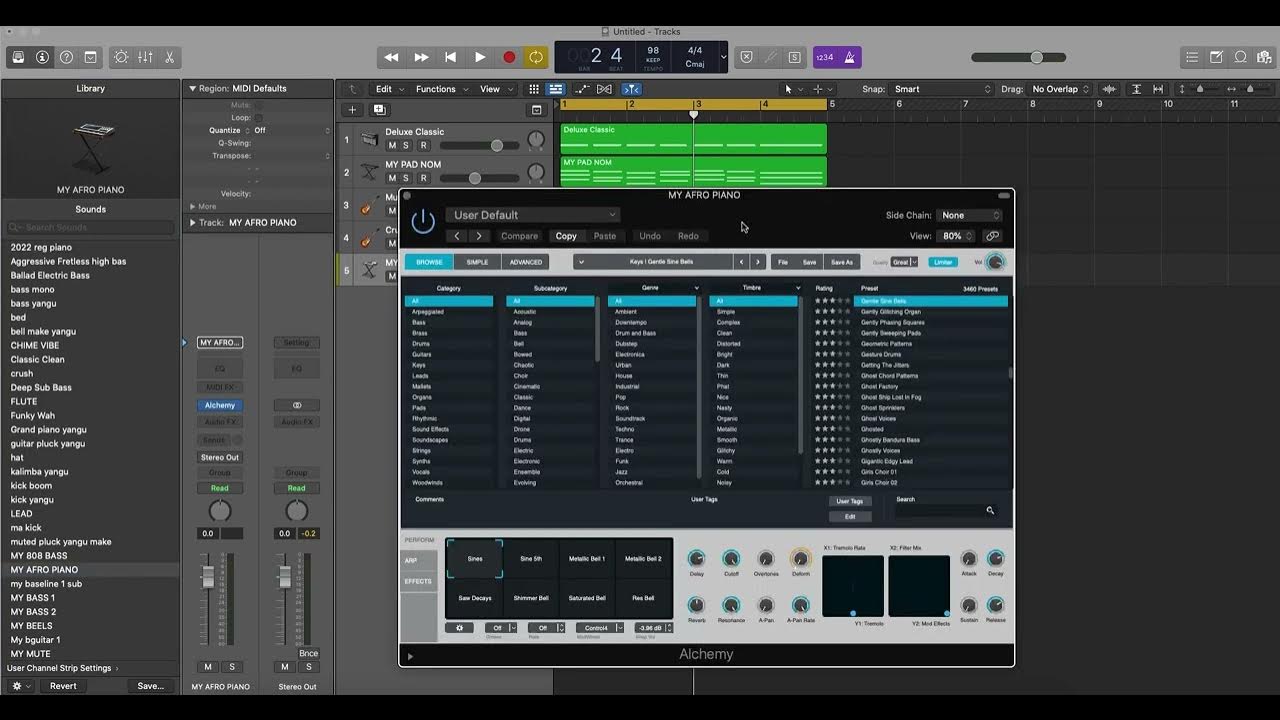Click the link icon in Alchemy header
Viewport: 1280px width, 720px height.
[x=992, y=236]
